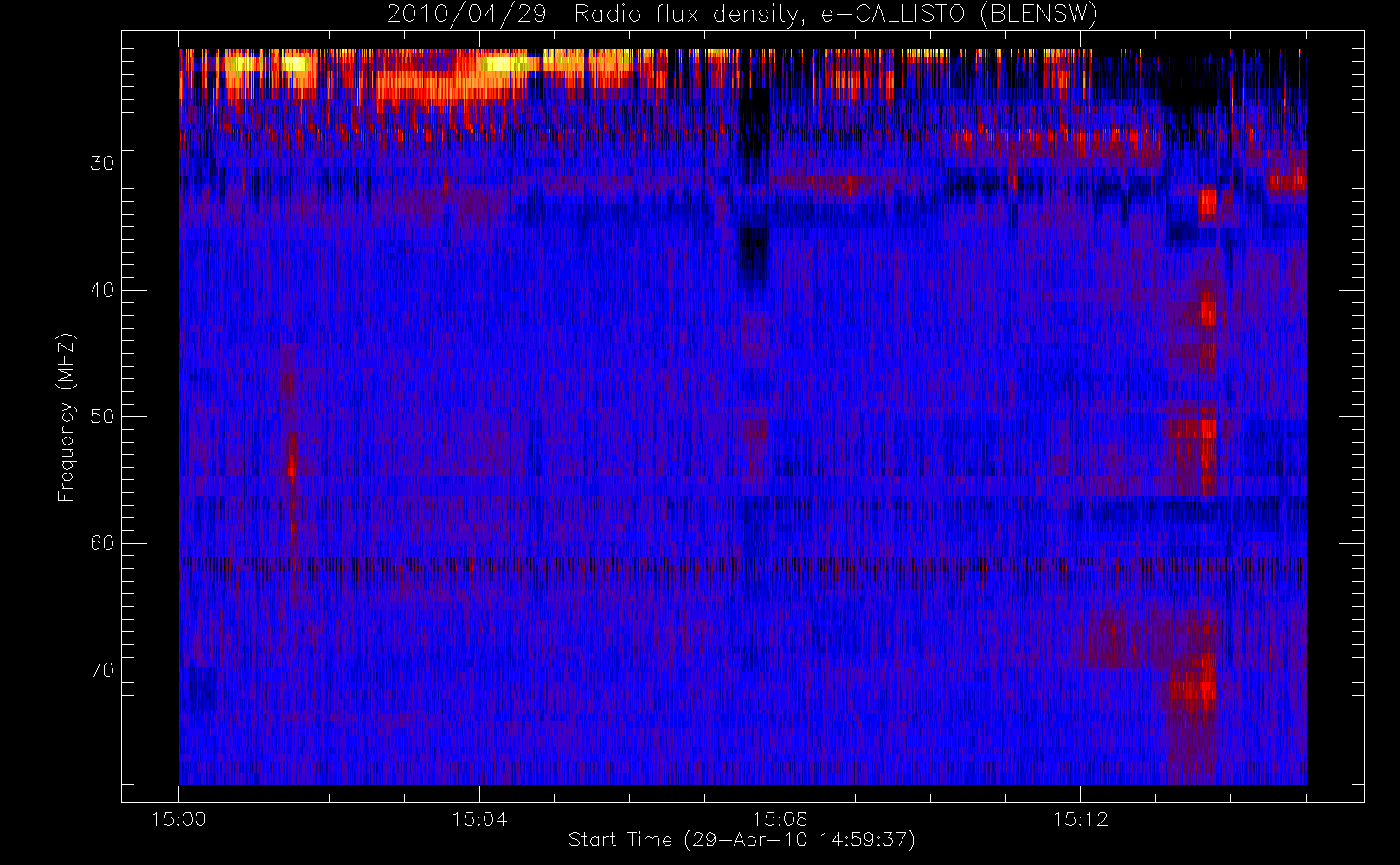Viewport: 1400px width, 865px height.
Task: Click the 15:04 time tick label
Action: [x=479, y=819]
